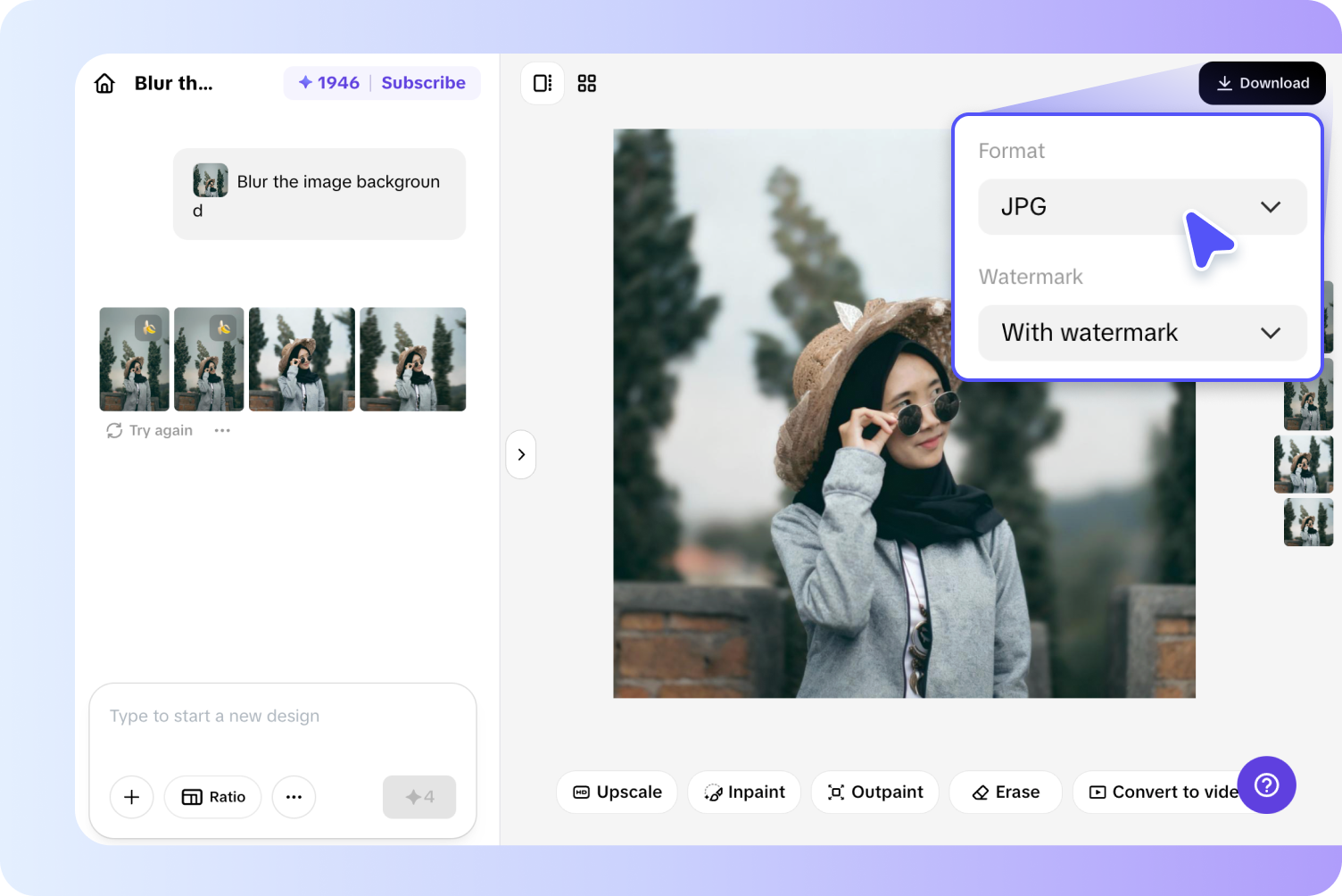Click the plus add attachment icon
Screen dimensions: 1342x896
131,797
